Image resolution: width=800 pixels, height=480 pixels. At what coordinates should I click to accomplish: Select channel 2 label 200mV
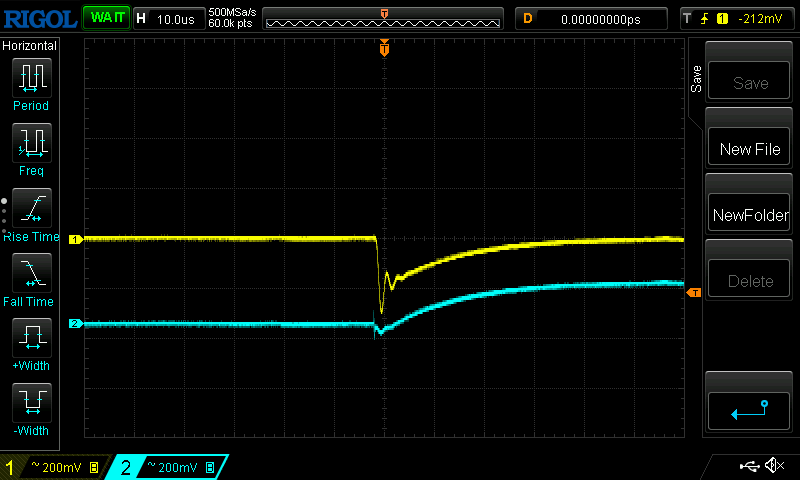point(178,467)
